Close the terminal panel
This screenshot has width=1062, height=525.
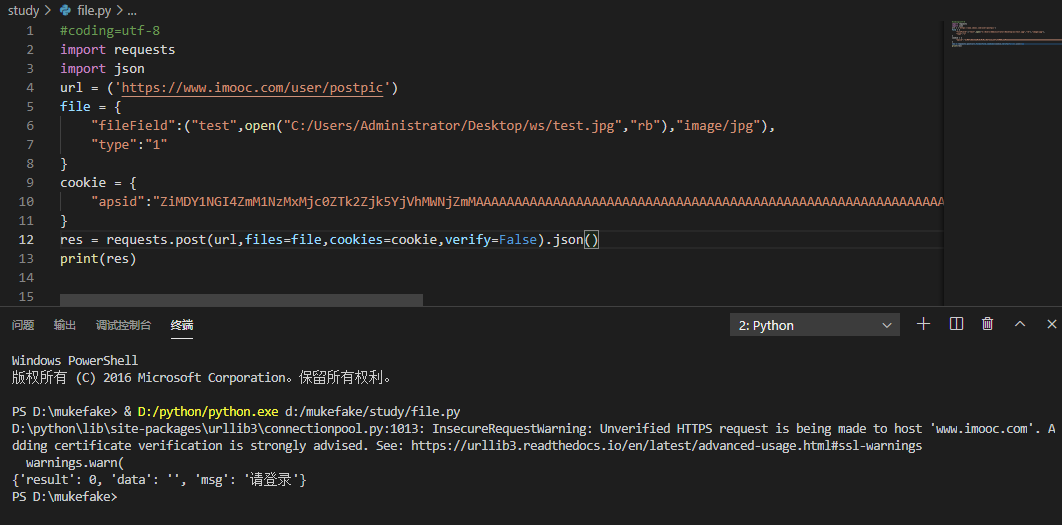(1052, 324)
